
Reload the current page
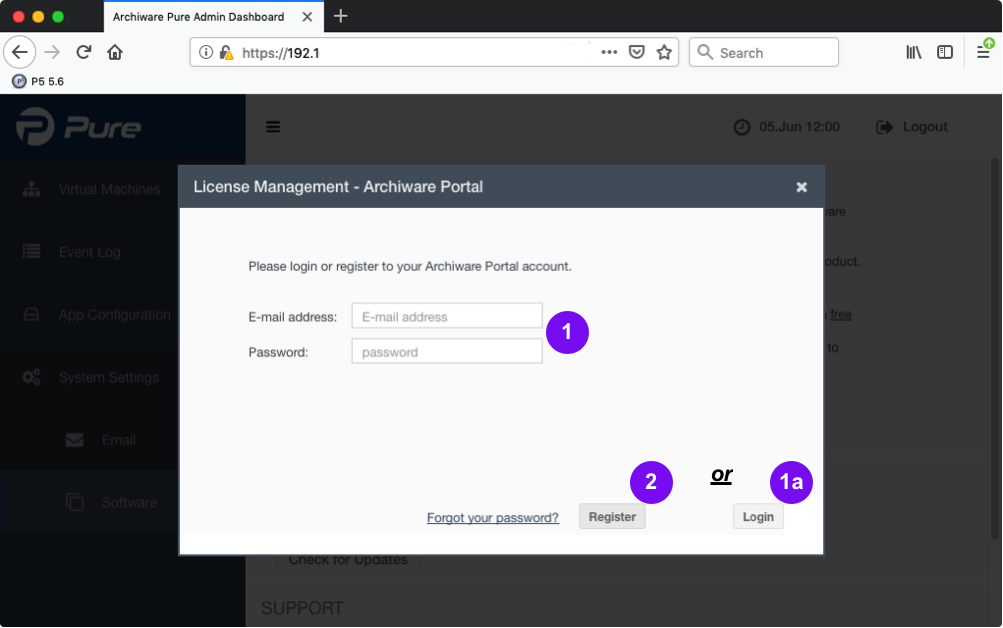click(83, 52)
